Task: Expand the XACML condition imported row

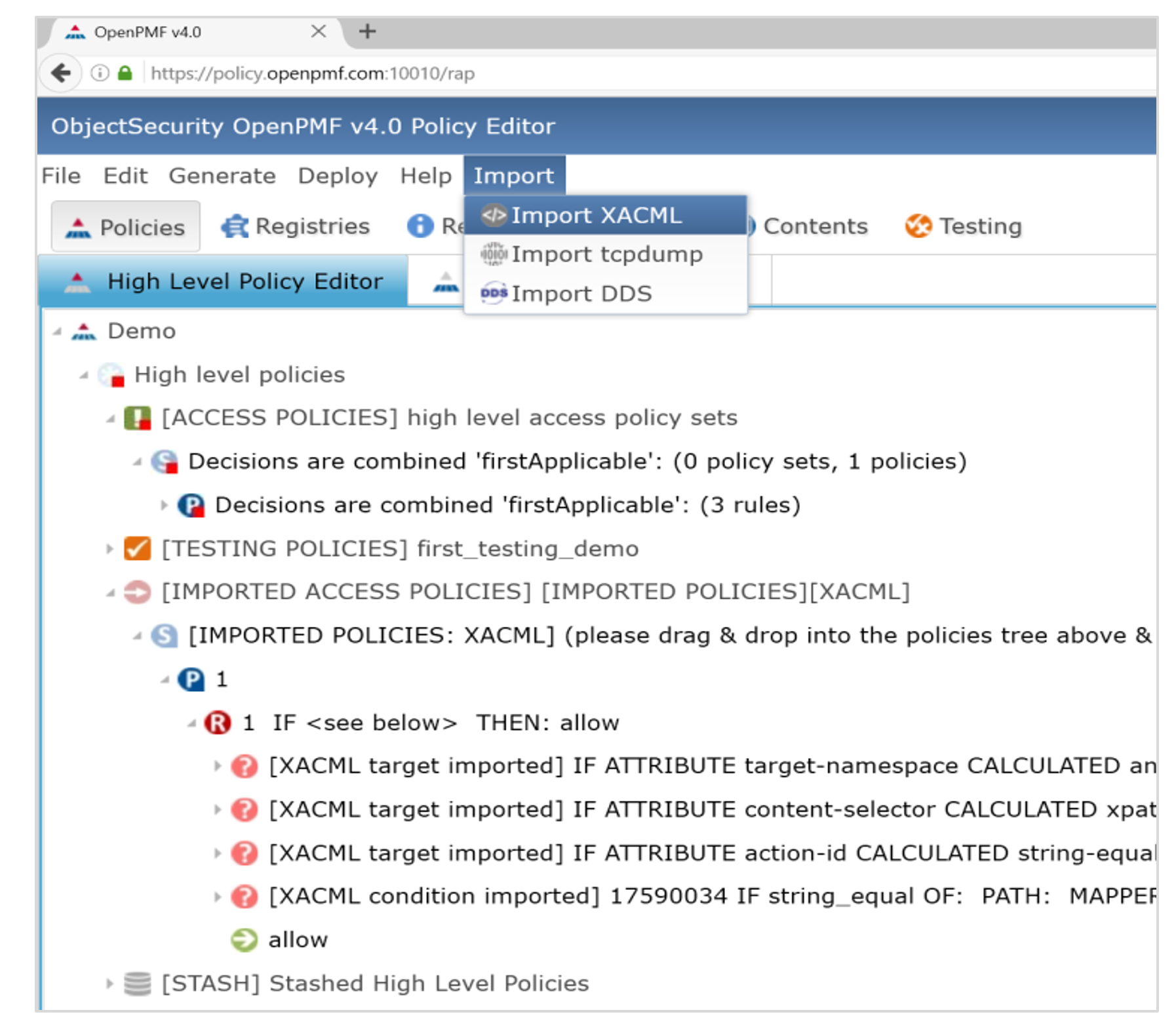Action: pyautogui.click(x=218, y=896)
